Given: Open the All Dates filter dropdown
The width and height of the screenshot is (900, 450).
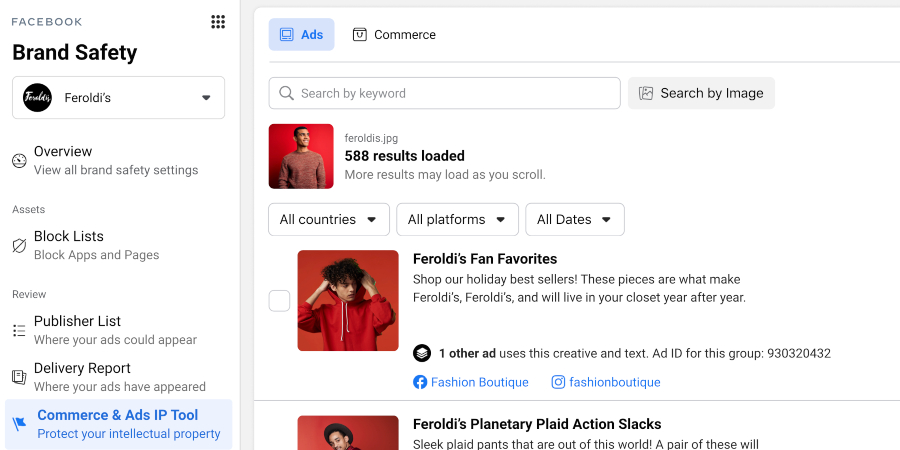Looking at the screenshot, I should click(575, 220).
